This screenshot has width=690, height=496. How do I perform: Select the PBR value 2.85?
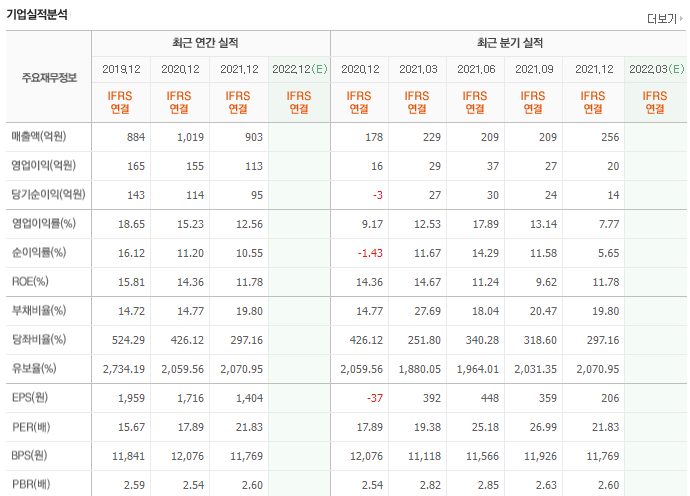click(488, 485)
